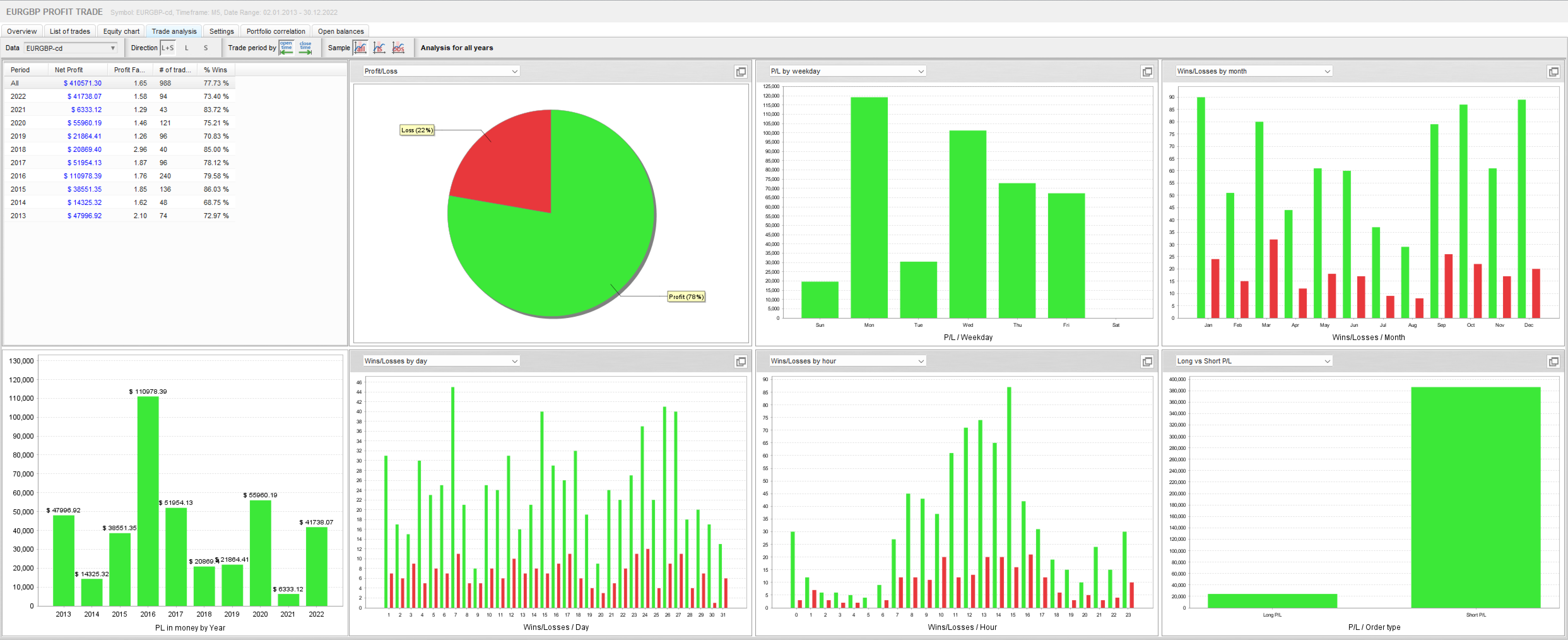
Task: Select trade period by close time
Action: pos(306,47)
